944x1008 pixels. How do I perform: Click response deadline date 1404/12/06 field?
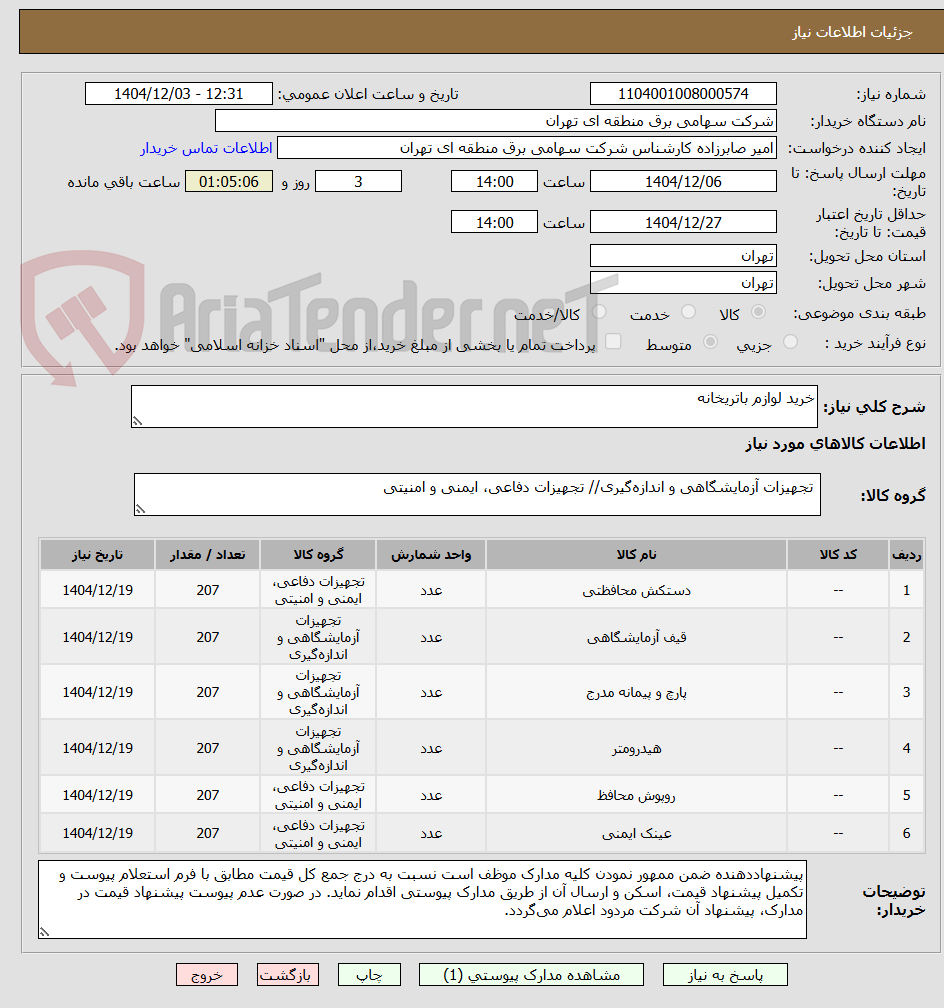coord(683,181)
